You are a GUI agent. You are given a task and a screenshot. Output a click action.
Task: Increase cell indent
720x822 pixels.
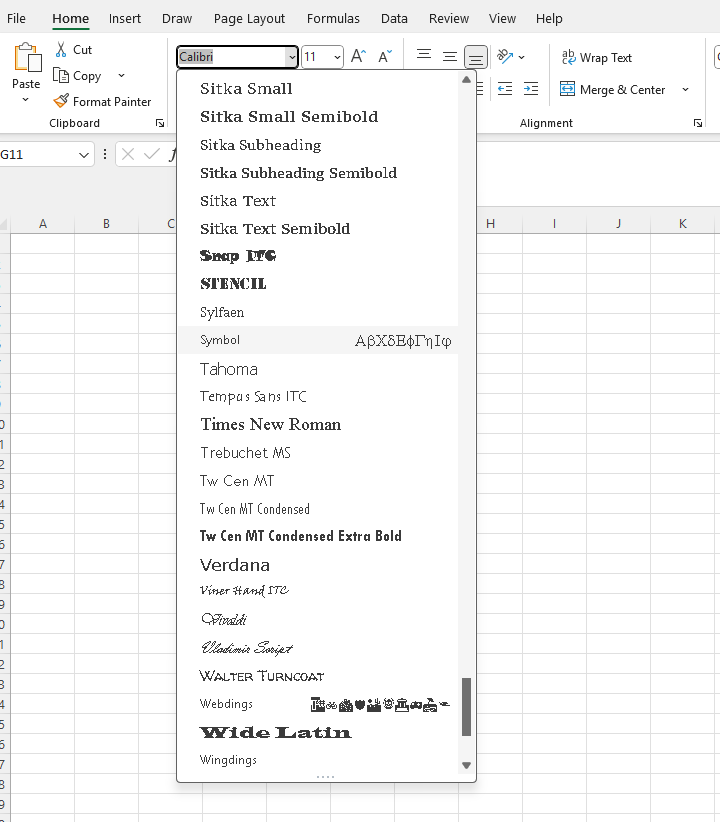pyautogui.click(x=531, y=89)
